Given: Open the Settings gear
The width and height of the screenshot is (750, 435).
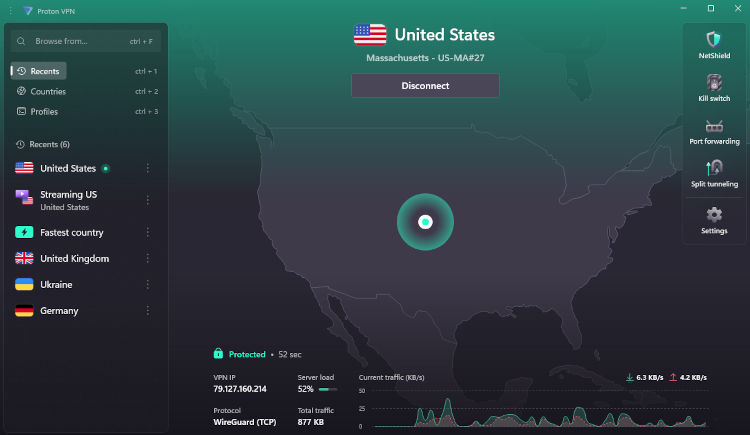Looking at the screenshot, I should coord(714,215).
